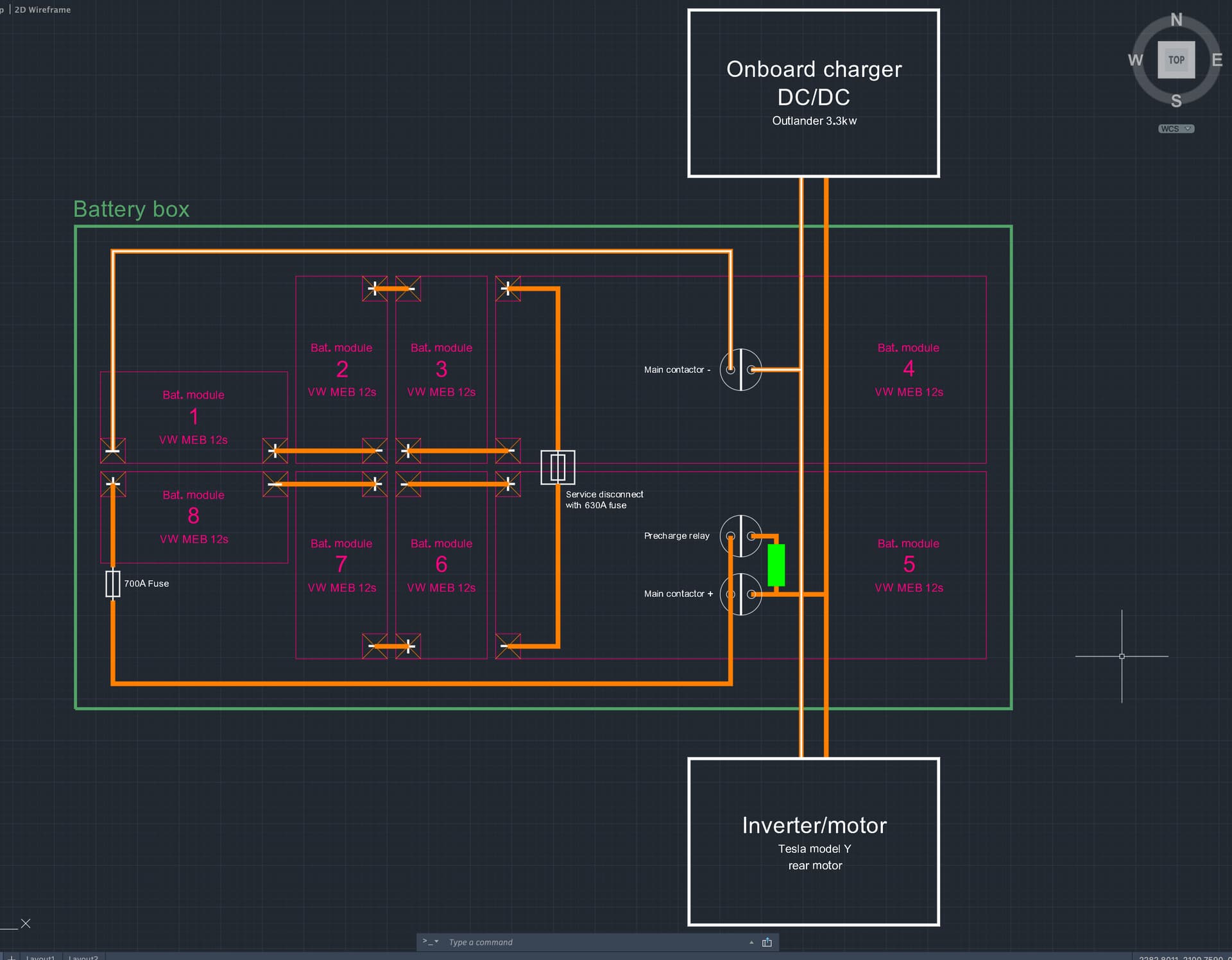The height and width of the screenshot is (960, 1232).
Task: Open the WCS coordinate system dropdown
Action: coord(1176,129)
